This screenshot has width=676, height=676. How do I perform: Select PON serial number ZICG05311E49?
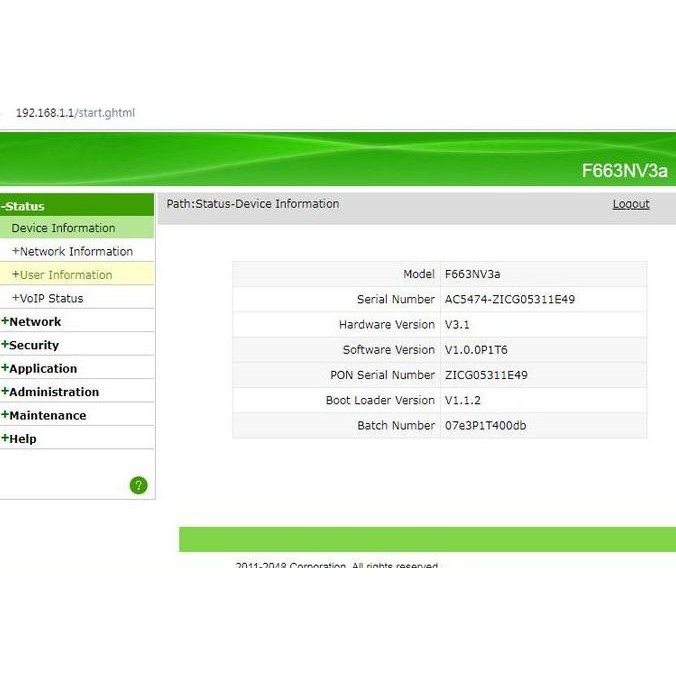pos(486,375)
